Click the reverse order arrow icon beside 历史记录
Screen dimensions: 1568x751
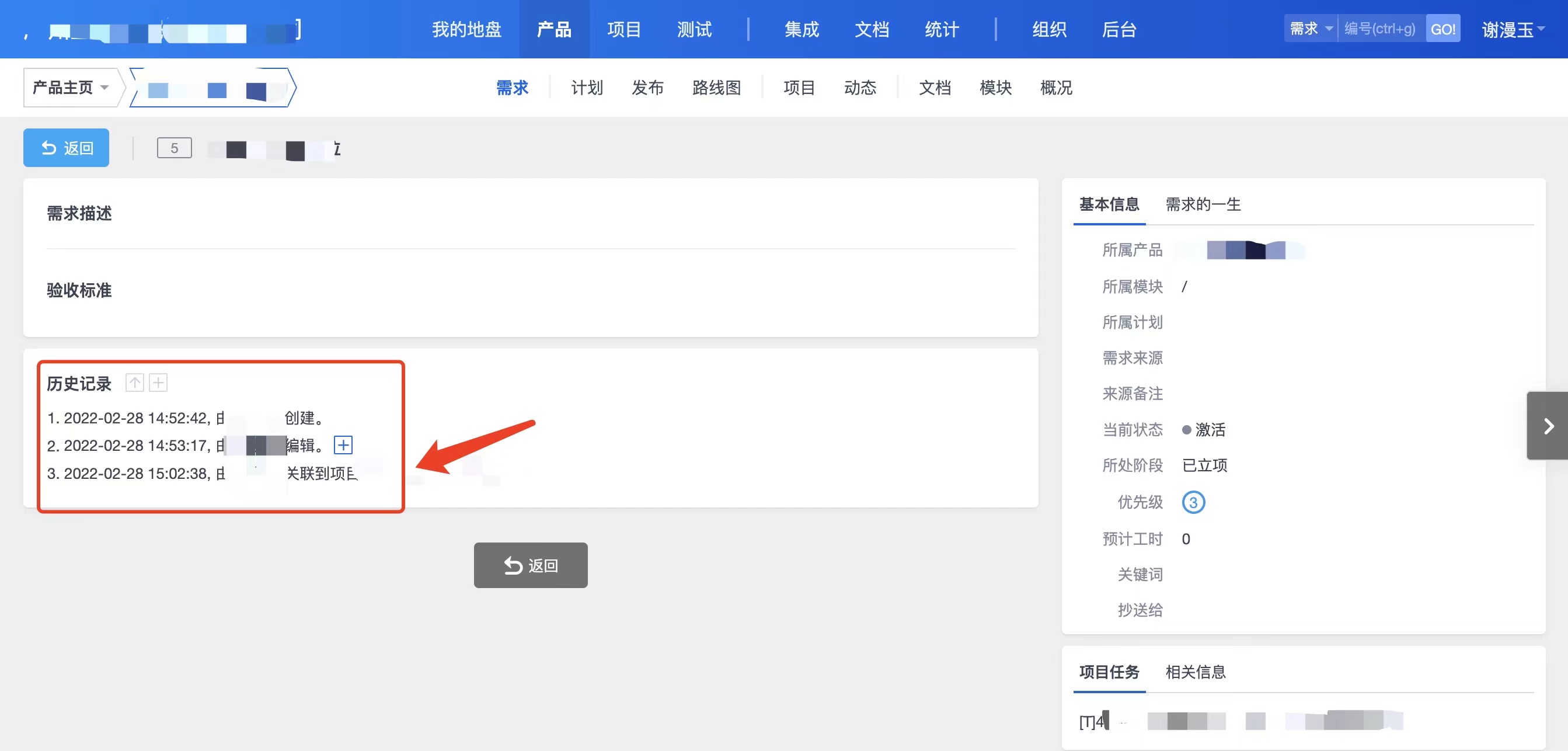pyautogui.click(x=134, y=383)
